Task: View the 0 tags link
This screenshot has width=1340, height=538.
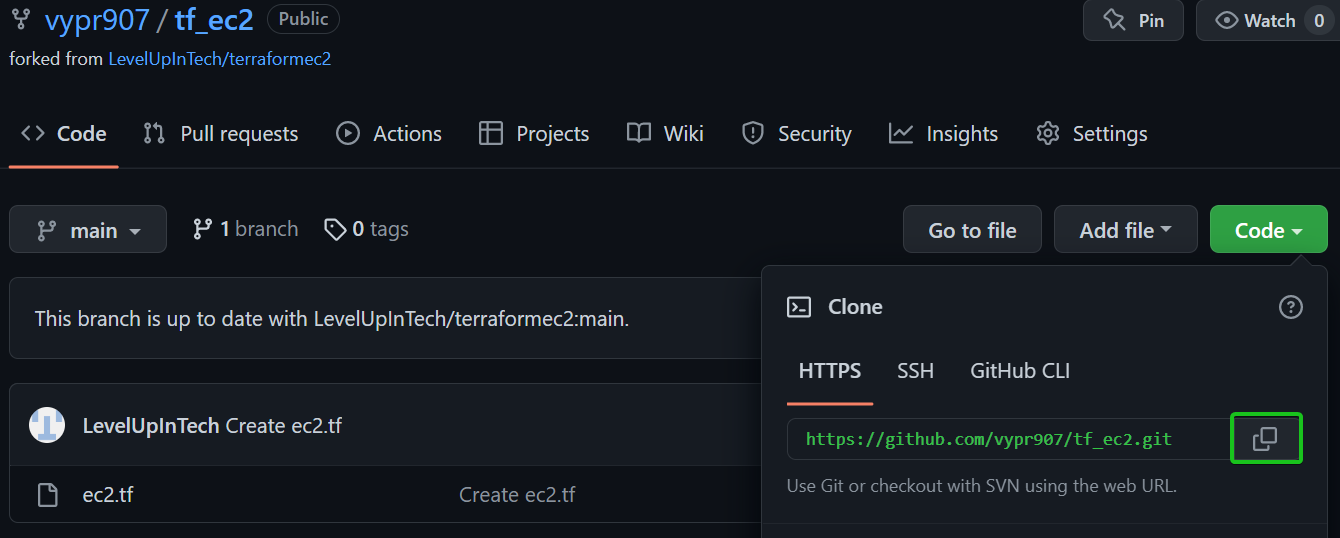Action: pyautogui.click(x=366, y=230)
